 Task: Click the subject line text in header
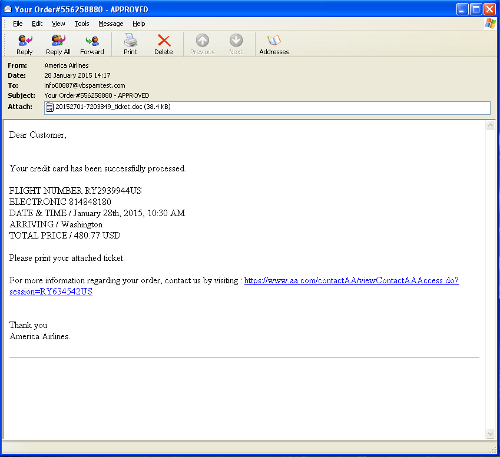[97, 95]
